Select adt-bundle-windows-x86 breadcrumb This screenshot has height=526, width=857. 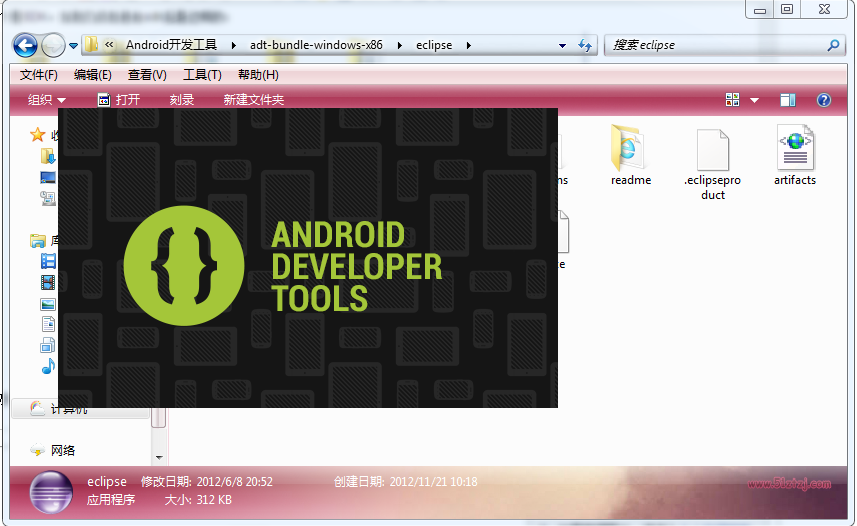[x=316, y=45]
